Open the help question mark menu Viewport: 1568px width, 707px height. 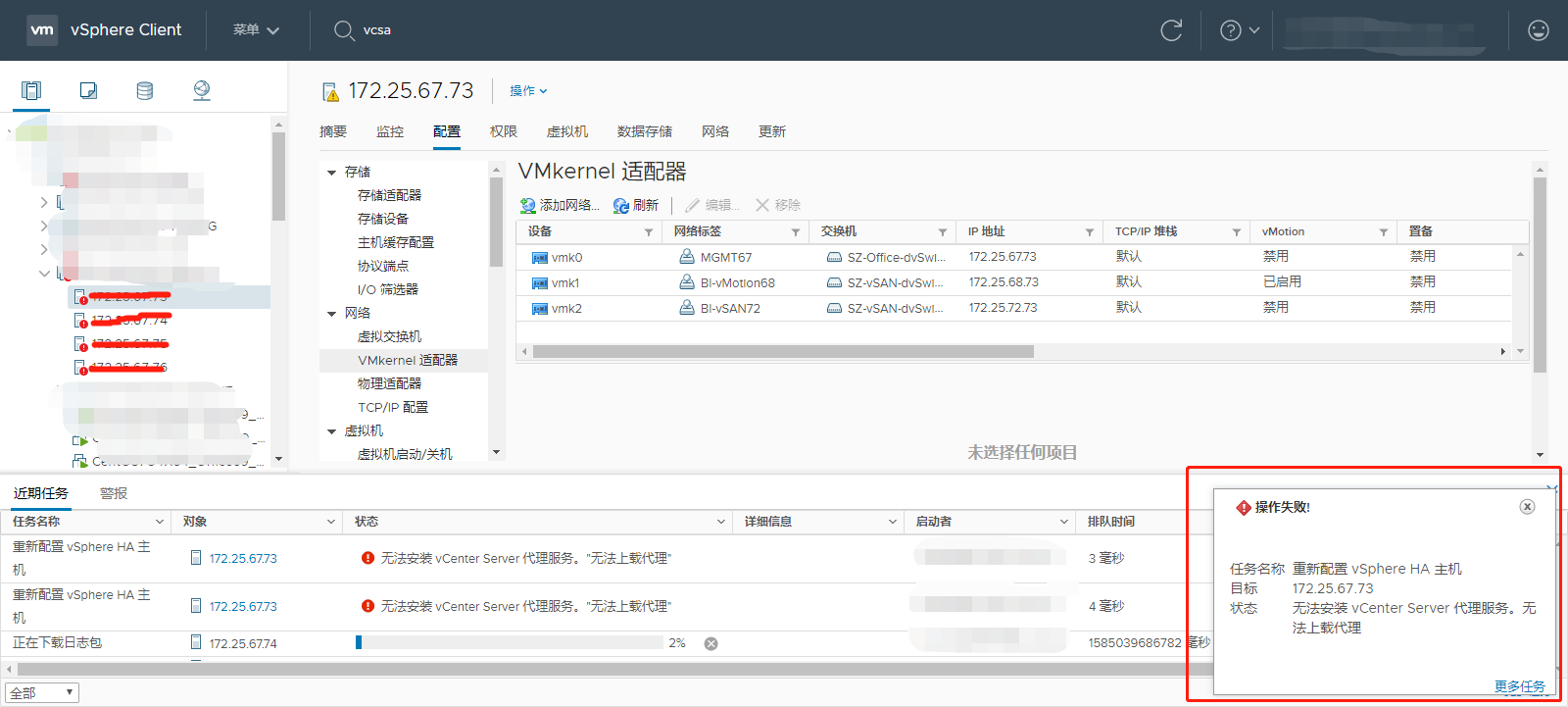(1239, 30)
